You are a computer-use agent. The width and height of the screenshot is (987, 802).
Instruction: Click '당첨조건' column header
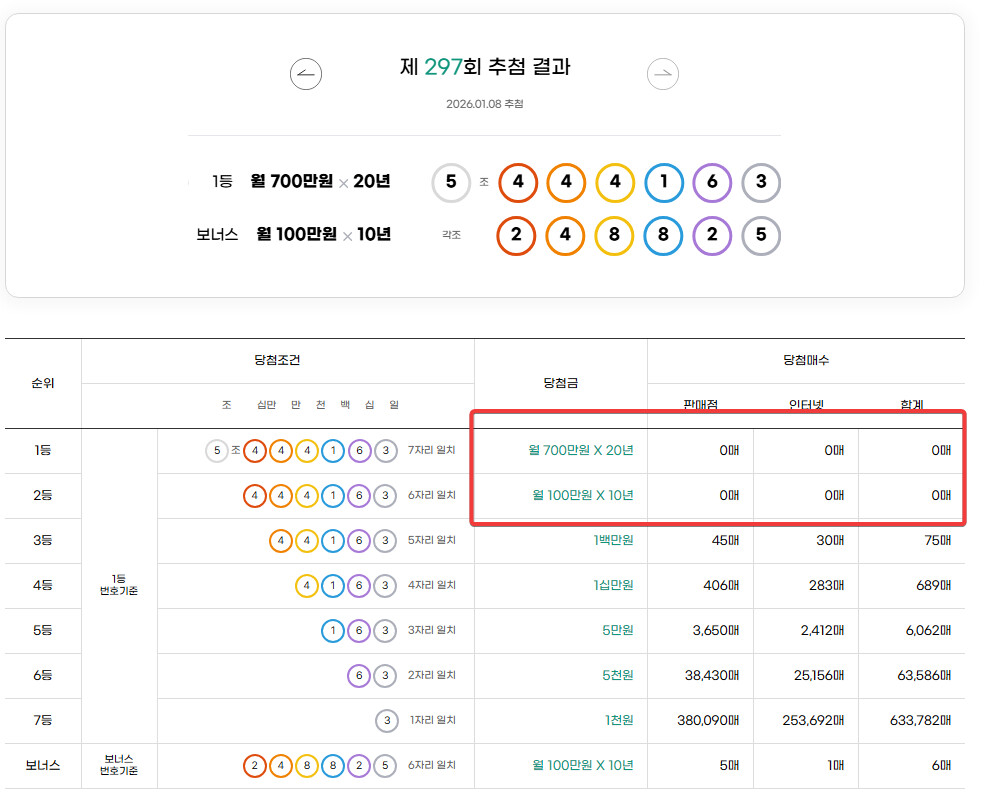(x=277, y=360)
